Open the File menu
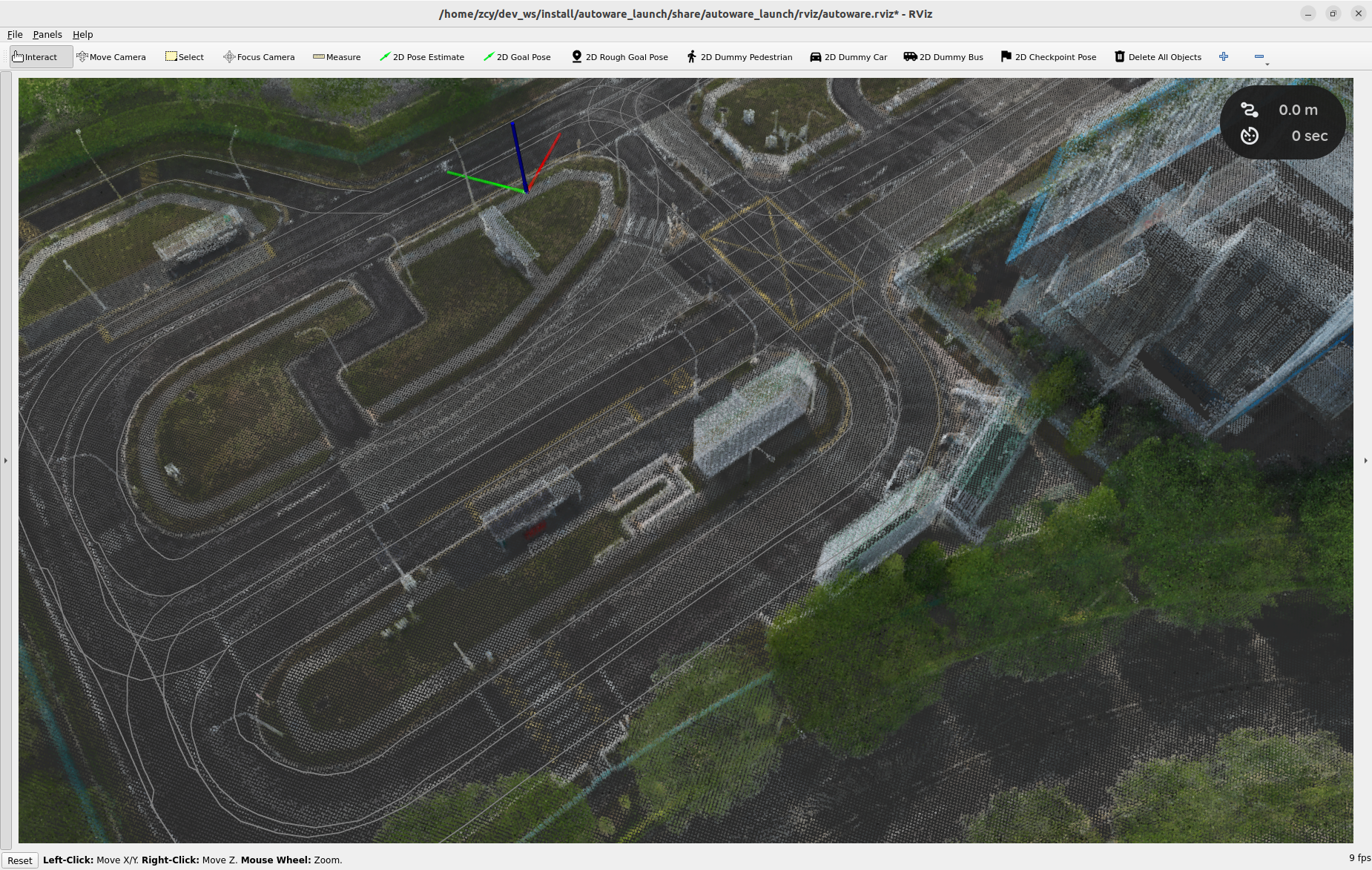Viewport: 1372px width, 870px height. (15, 35)
